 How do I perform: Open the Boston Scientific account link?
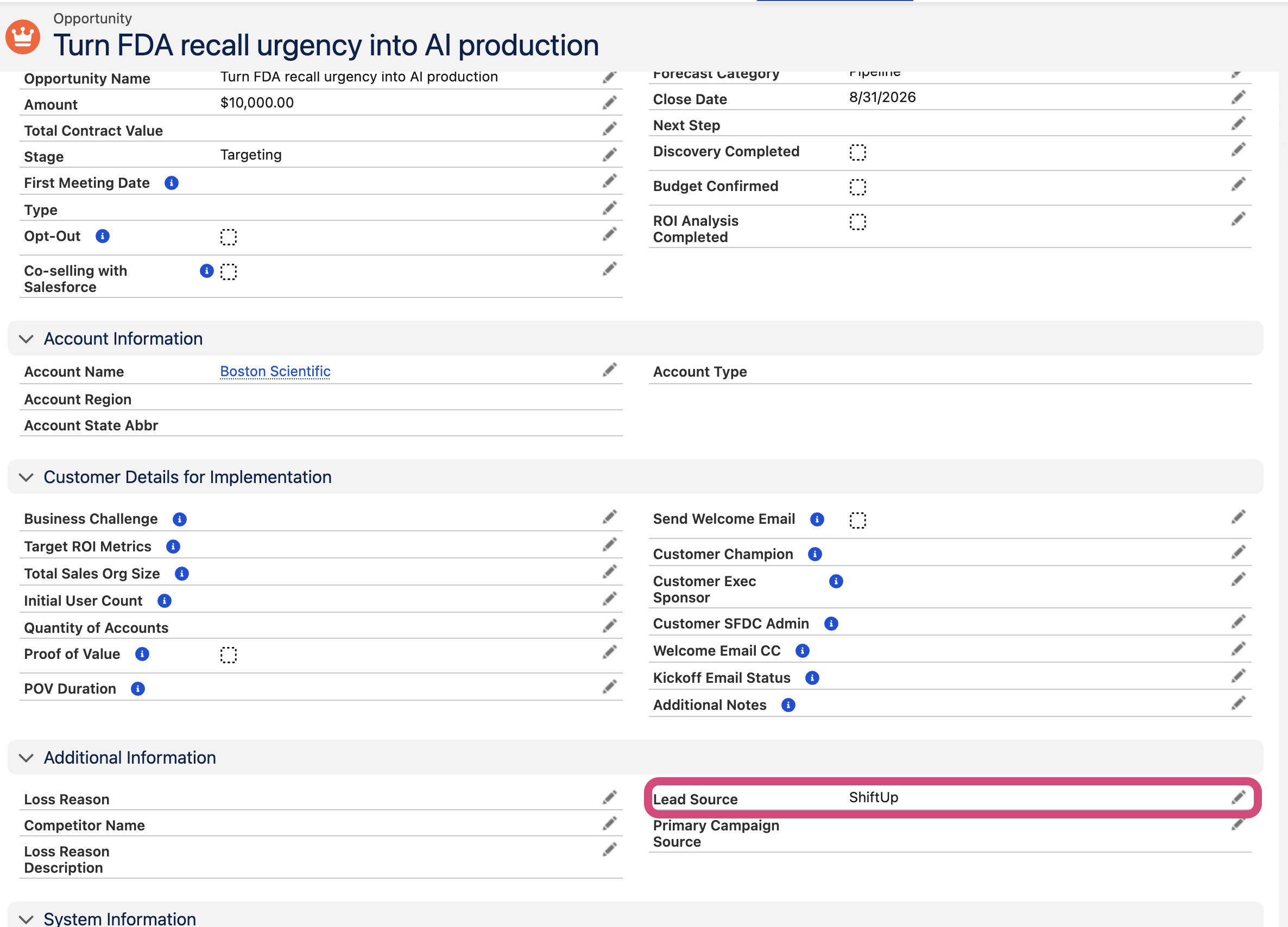pyautogui.click(x=275, y=371)
